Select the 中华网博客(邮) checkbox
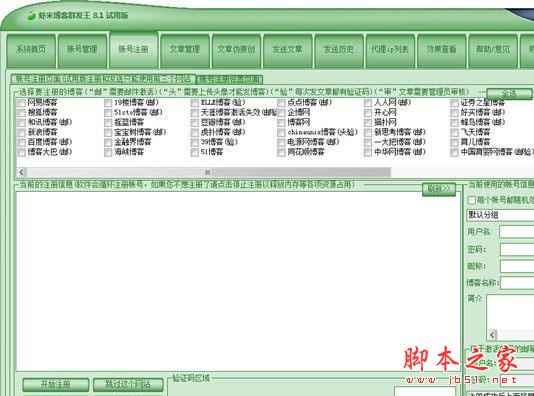The image size is (534, 396). pos(368,152)
